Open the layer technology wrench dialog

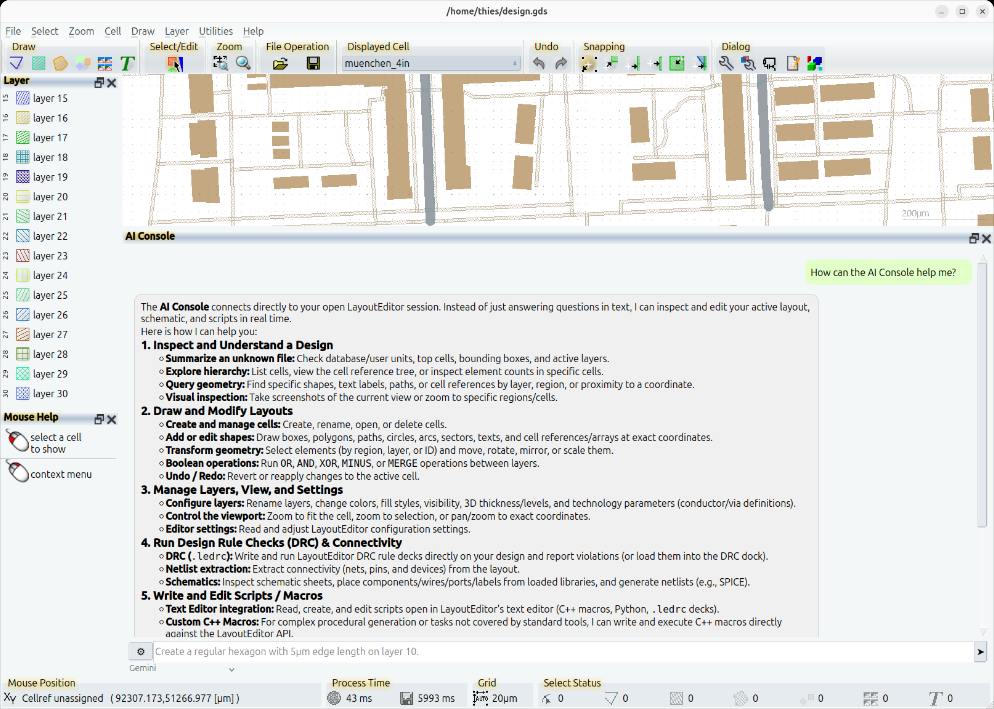tap(748, 63)
